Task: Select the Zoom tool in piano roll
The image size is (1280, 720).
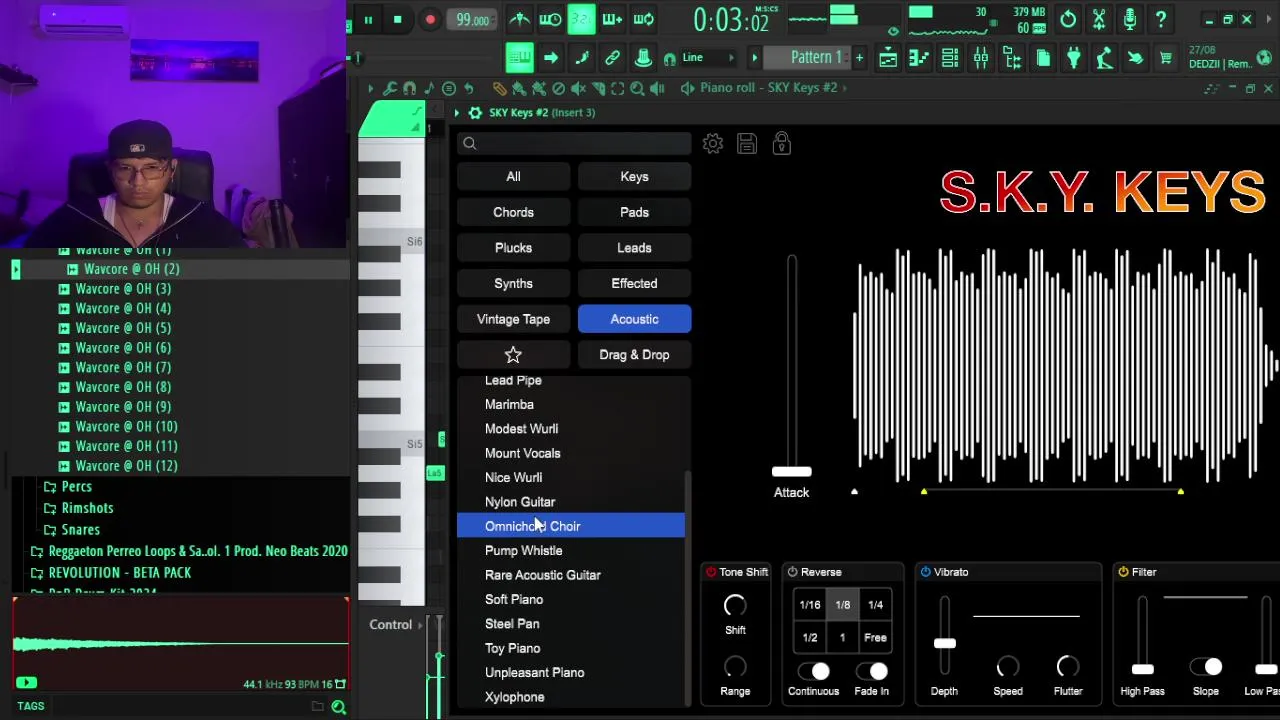Action: (x=637, y=88)
